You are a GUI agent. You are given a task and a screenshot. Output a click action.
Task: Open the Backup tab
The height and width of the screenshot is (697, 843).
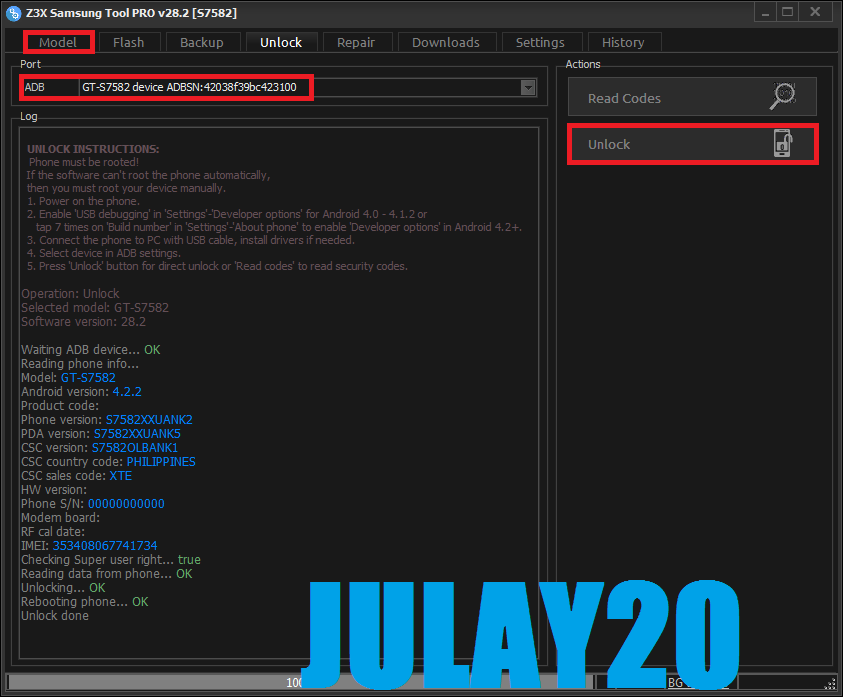tap(202, 42)
